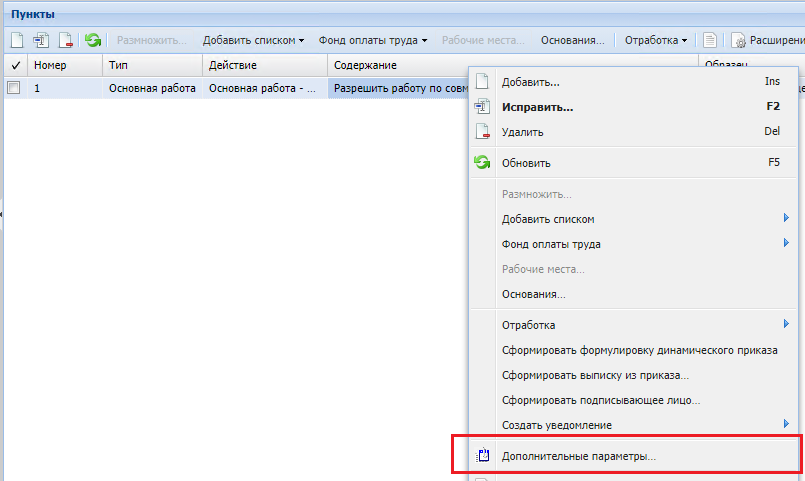Toggle the select-all checkmark column header
Viewport: 805px width, 481px height.
[x=14, y=65]
